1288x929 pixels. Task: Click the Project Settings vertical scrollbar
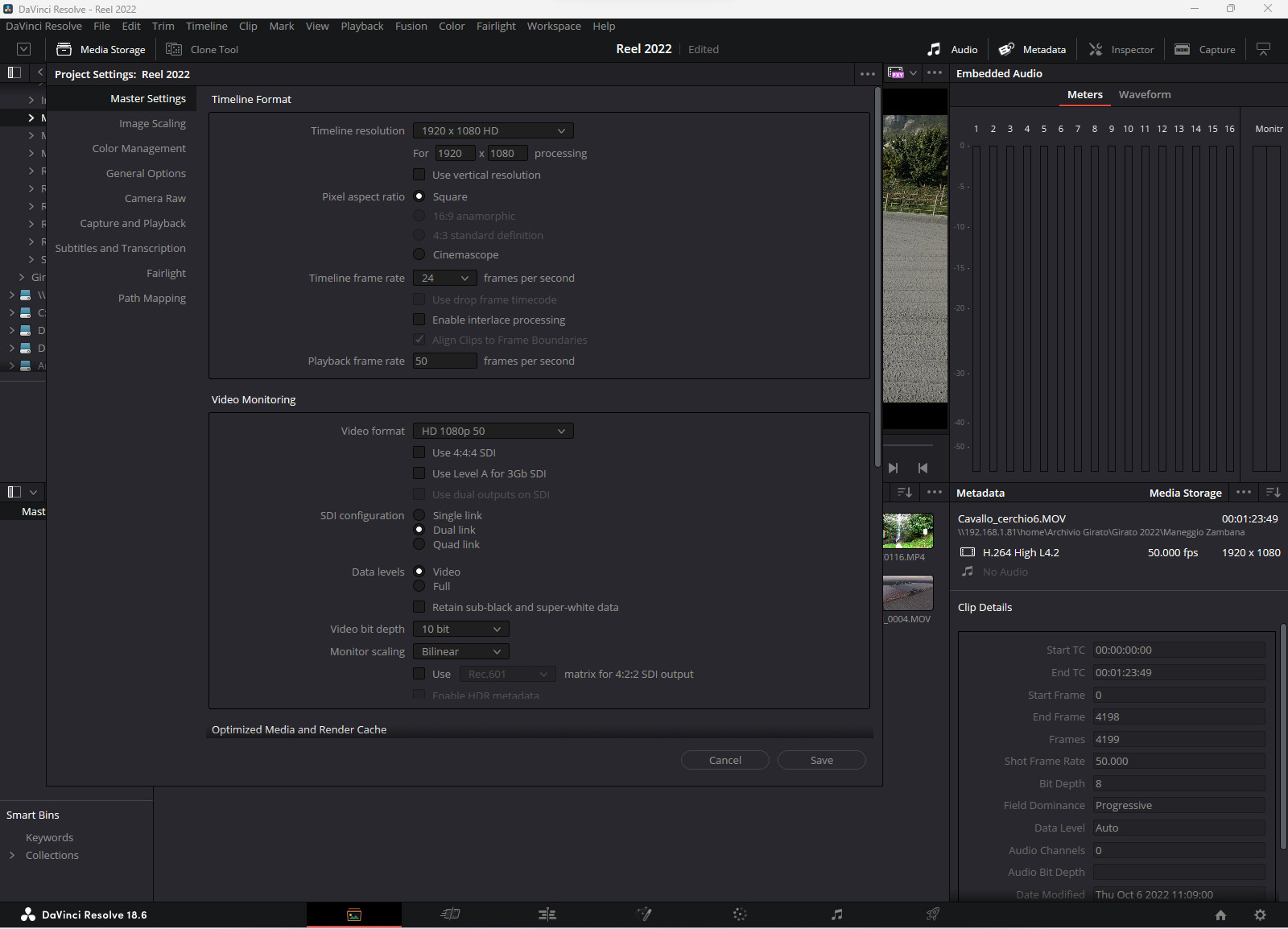(x=877, y=278)
